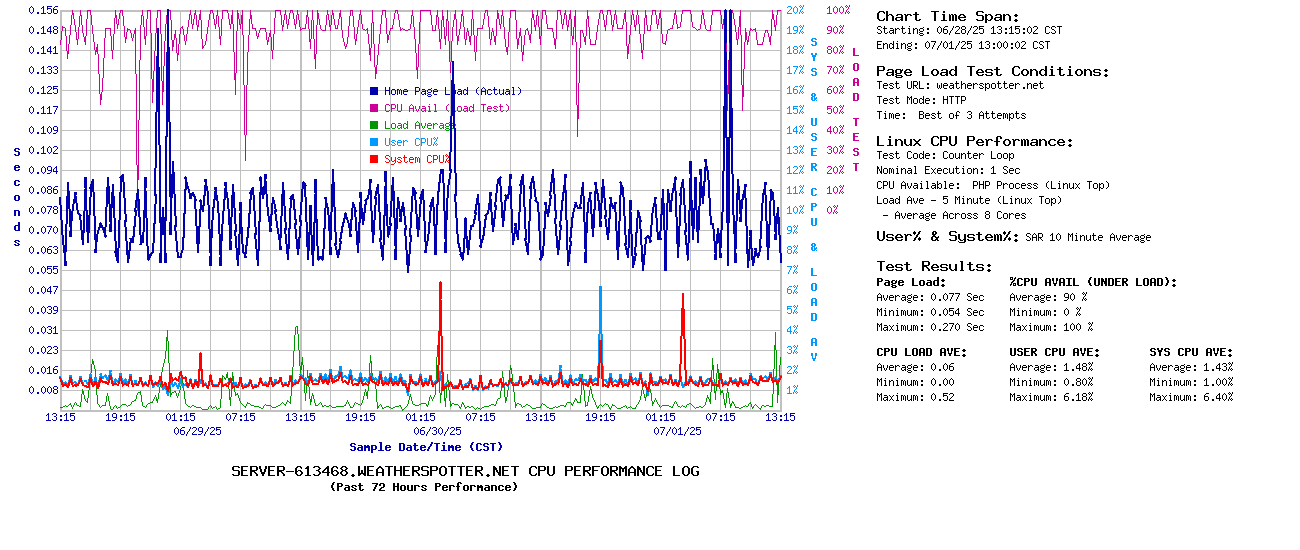The width and height of the screenshot is (1300, 550).
Task: Click the 06/29/25 date label on x-axis
Action: 197,431
